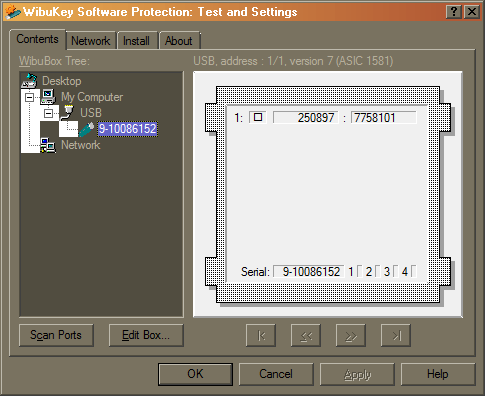Open the Edit Box dialog
The image size is (485, 396).
(146, 335)
